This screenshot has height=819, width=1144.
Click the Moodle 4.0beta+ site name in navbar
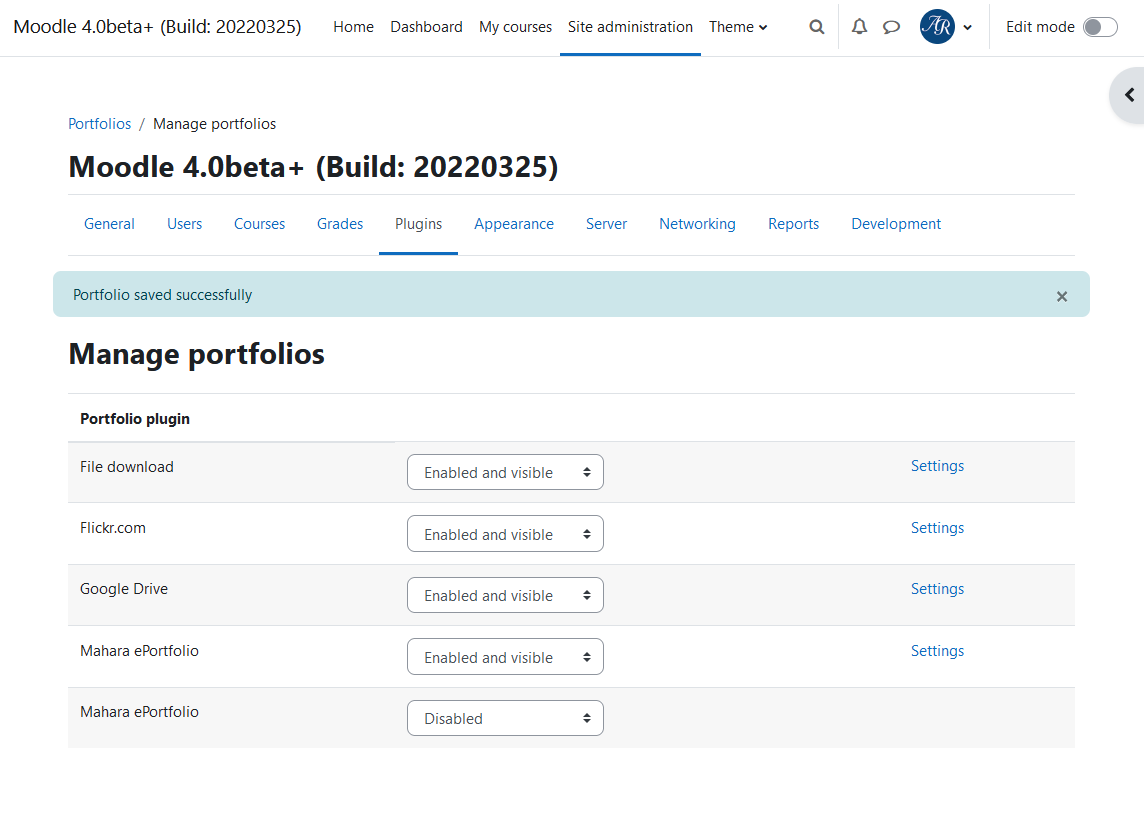[158, 27]
